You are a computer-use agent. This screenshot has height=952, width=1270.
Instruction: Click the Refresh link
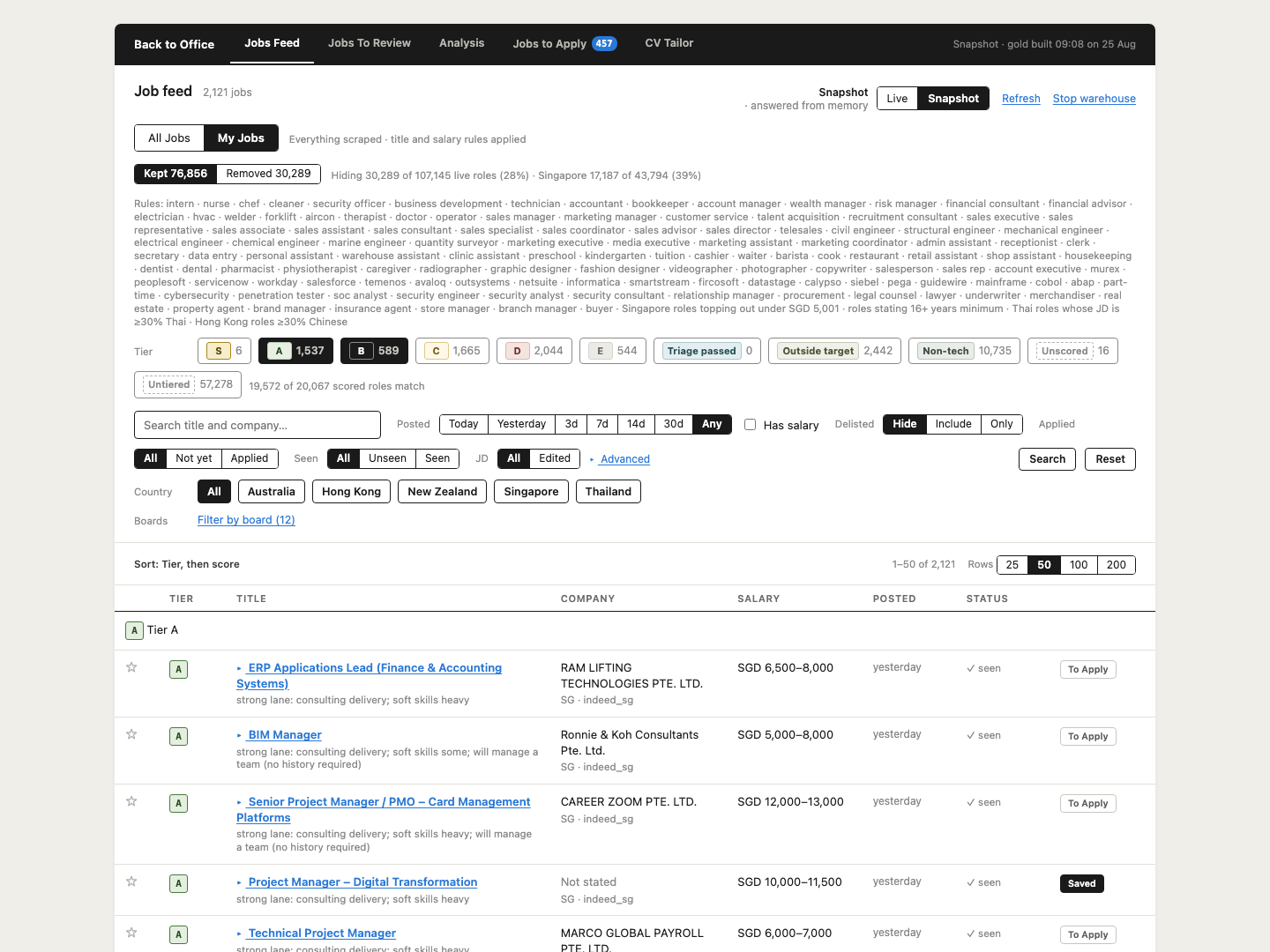point(1021,99)
